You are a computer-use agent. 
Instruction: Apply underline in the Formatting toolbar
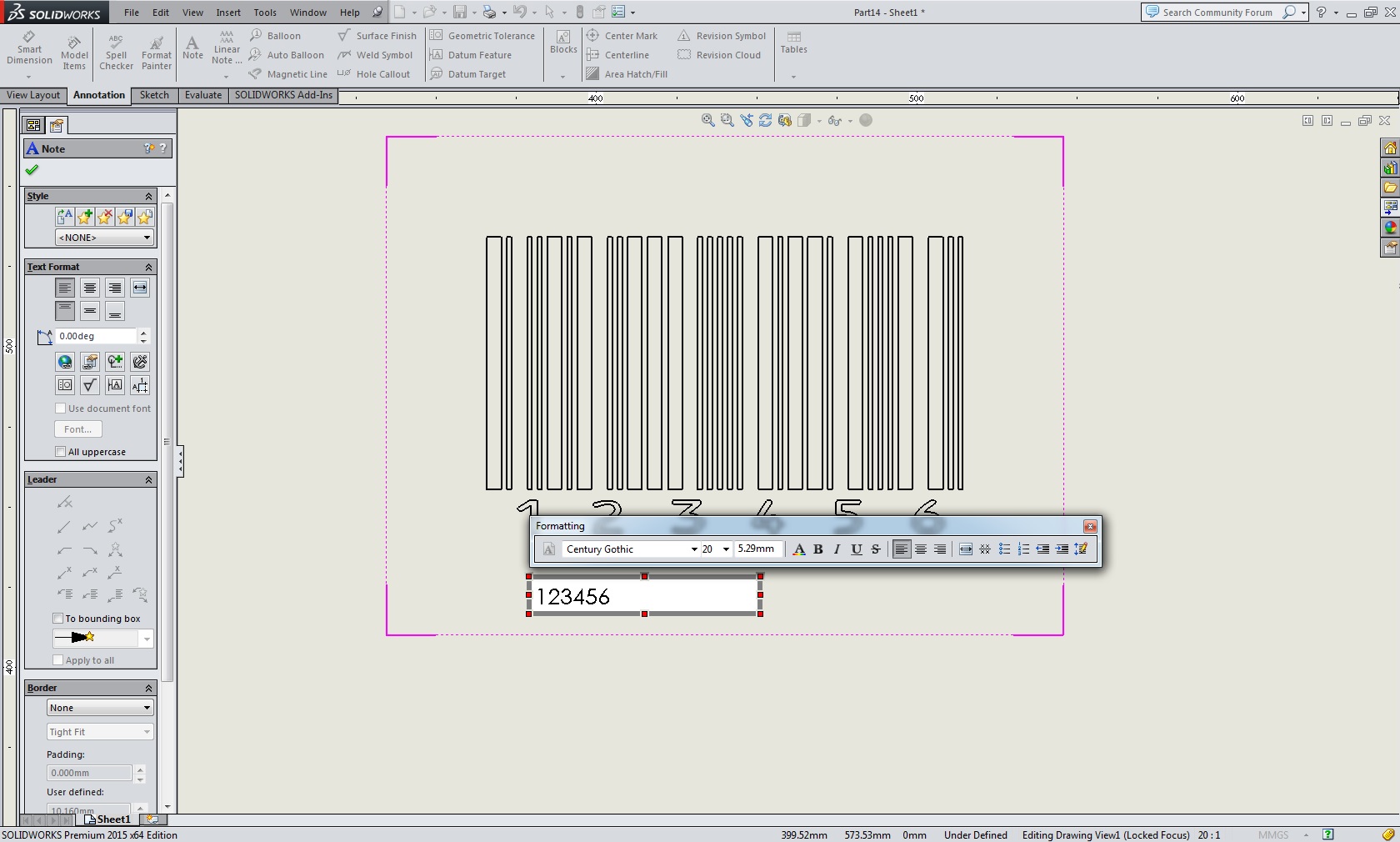[x=856, y=549]
